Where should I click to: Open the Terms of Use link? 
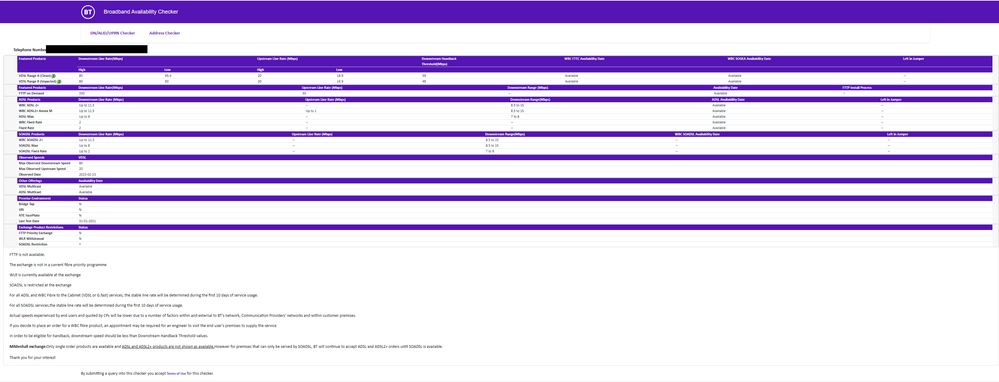(x=176, y=374)
